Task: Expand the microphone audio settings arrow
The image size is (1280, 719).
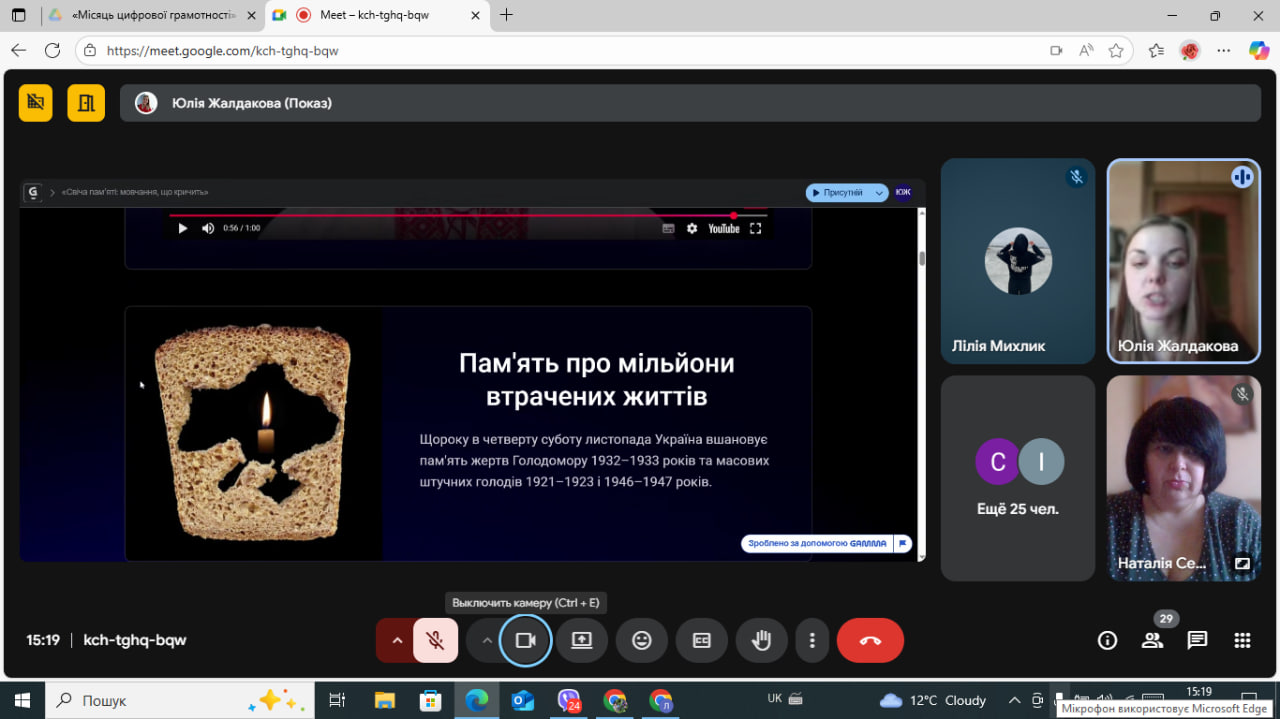Action: [x=397, y=641]
